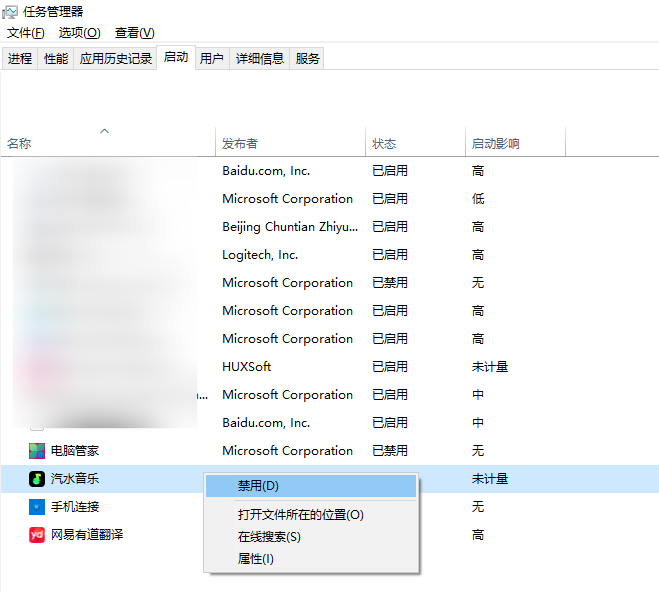The height and width of the screenshot is (592, 659).
Task: Switch to the 性能 tab
Action: pyautogui.click(x=56, y=58)
